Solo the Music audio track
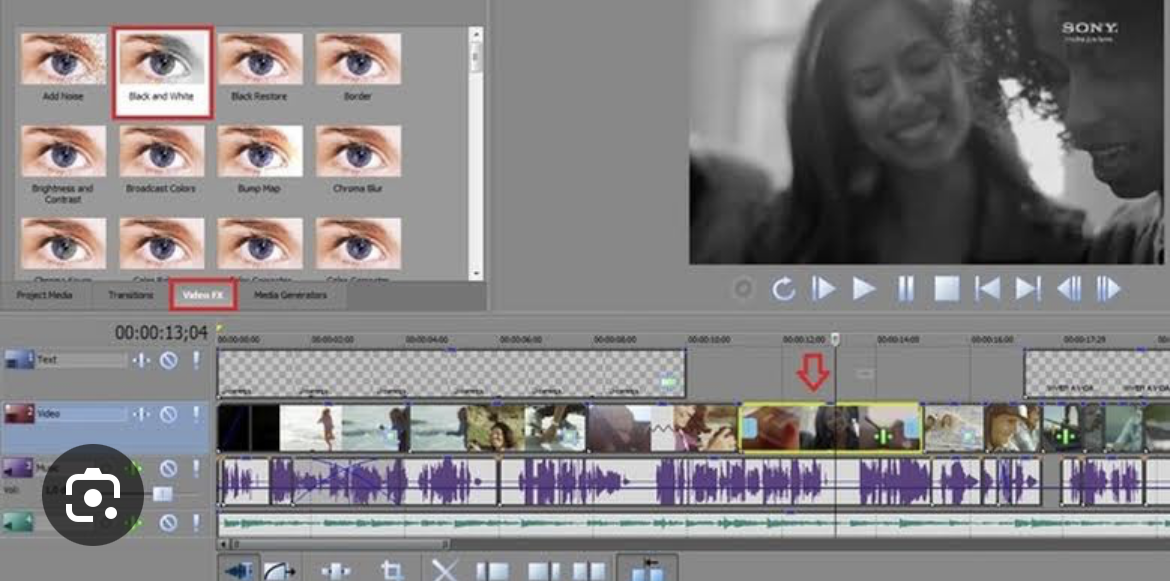This screenshot has height=581, width=1170. pos(196,468)
